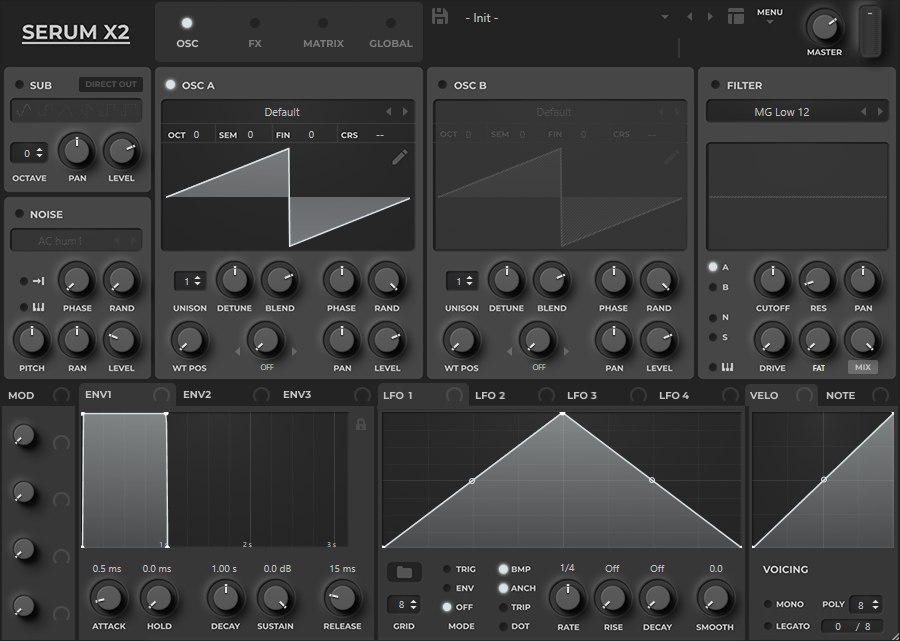Screen dimensions: 900x641
Task: Enable LEGATO voicing
Action: tap(768, 626)
